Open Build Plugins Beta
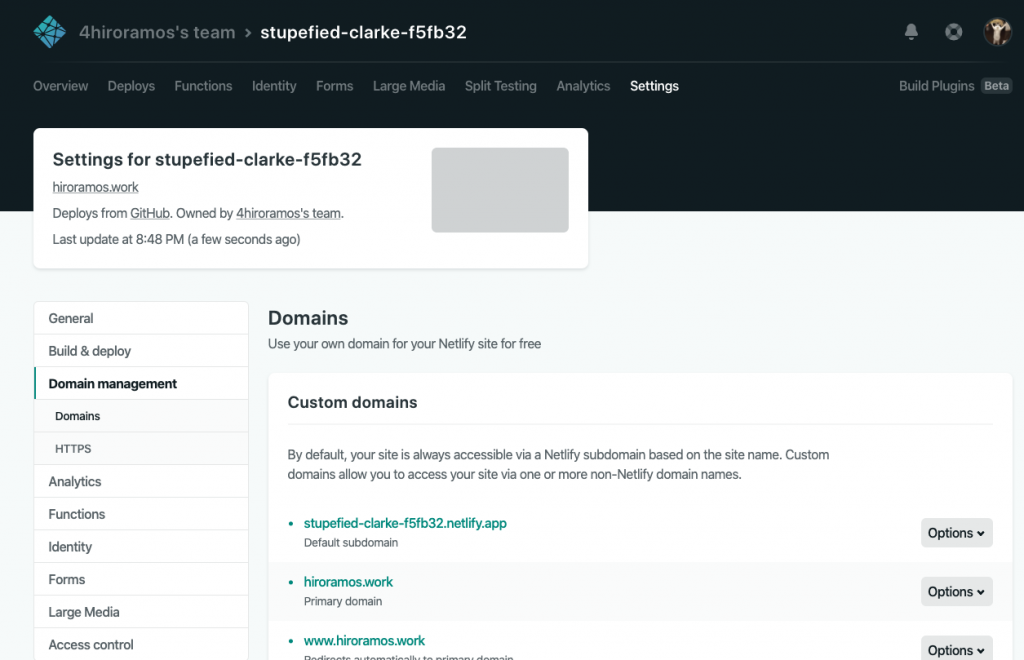Viewport: 1024px width, 660px height. [955, 86]
